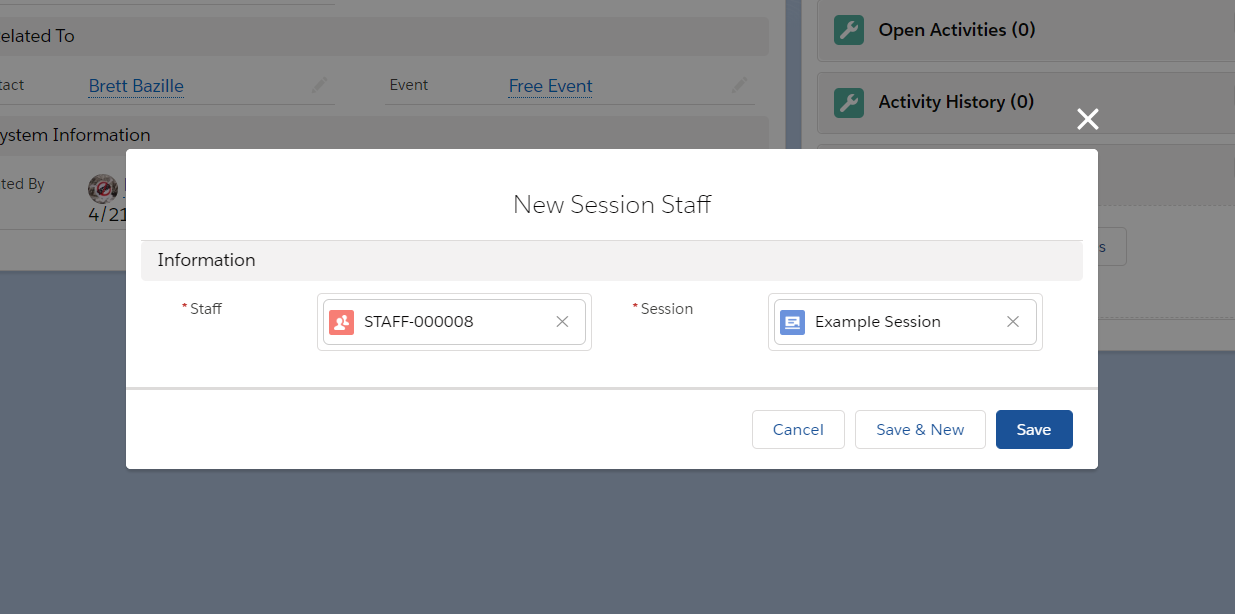
Task: Clear the STAFF-000008 selection
Action: pyautogui.click(x=562, y=322)
